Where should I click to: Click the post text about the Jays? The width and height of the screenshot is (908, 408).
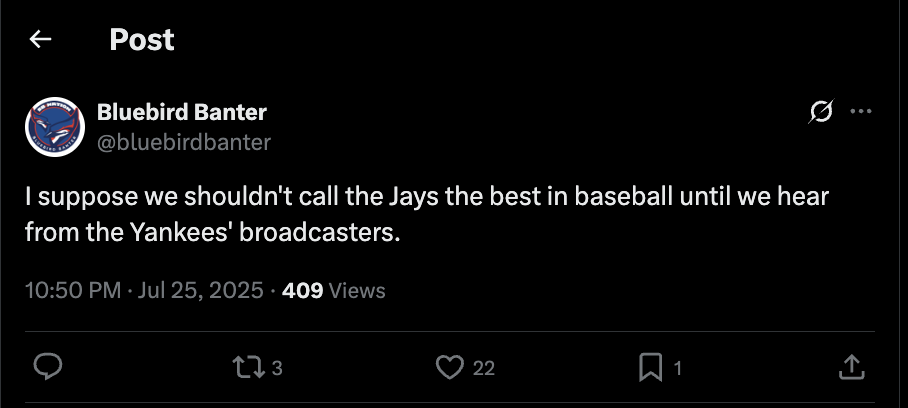click(427, 215)
